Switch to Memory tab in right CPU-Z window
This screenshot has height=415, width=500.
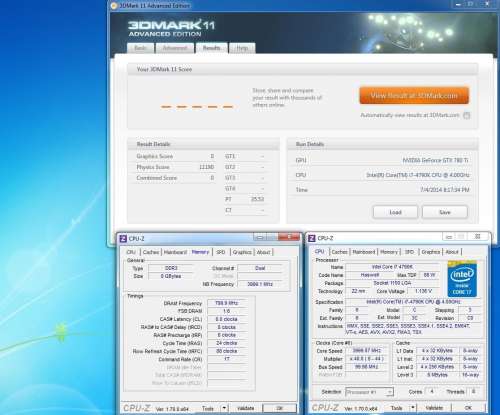(x=389, y=252)
